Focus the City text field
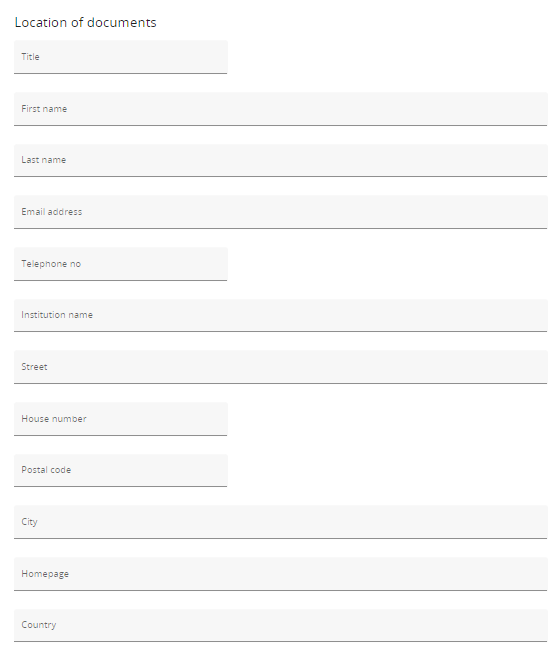Image resolution: width=557 pixels, height=658 pixels. 281,522
